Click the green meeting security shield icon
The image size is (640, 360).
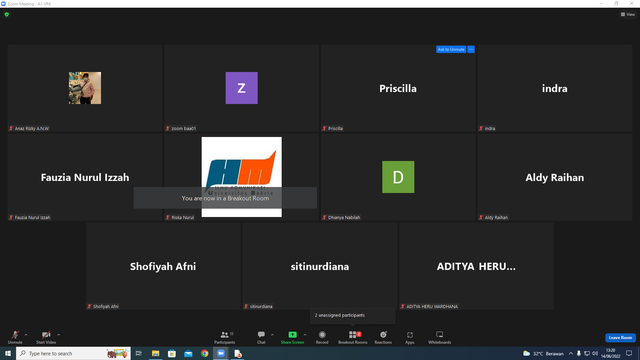point(7,14)
